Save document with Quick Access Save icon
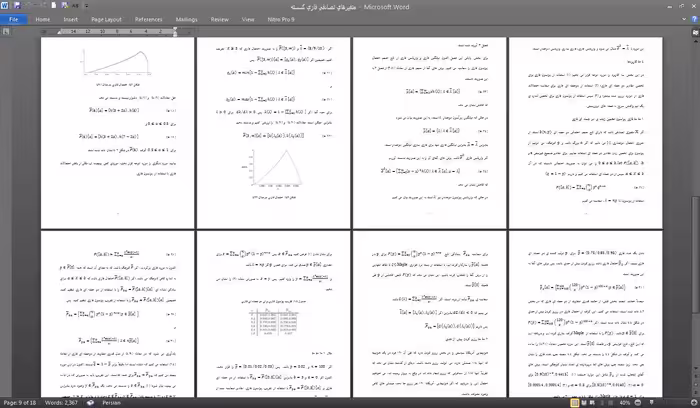Screen dimensions: 700x408 (17, 6)
